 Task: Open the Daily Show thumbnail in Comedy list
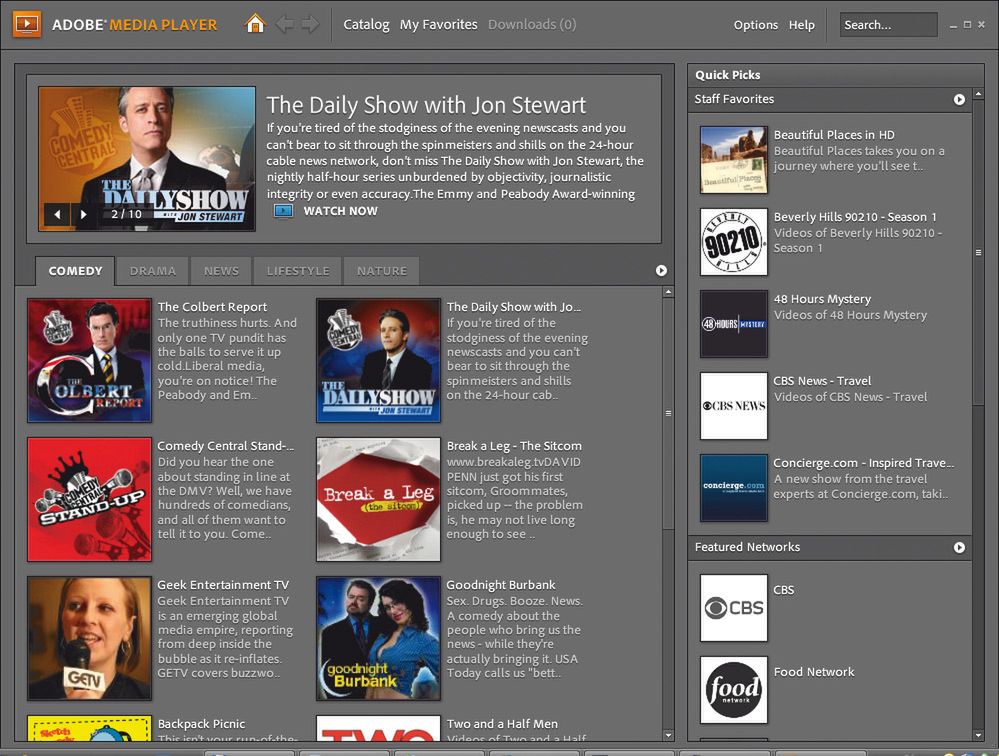pyautogui.click(x=378, y=360)
